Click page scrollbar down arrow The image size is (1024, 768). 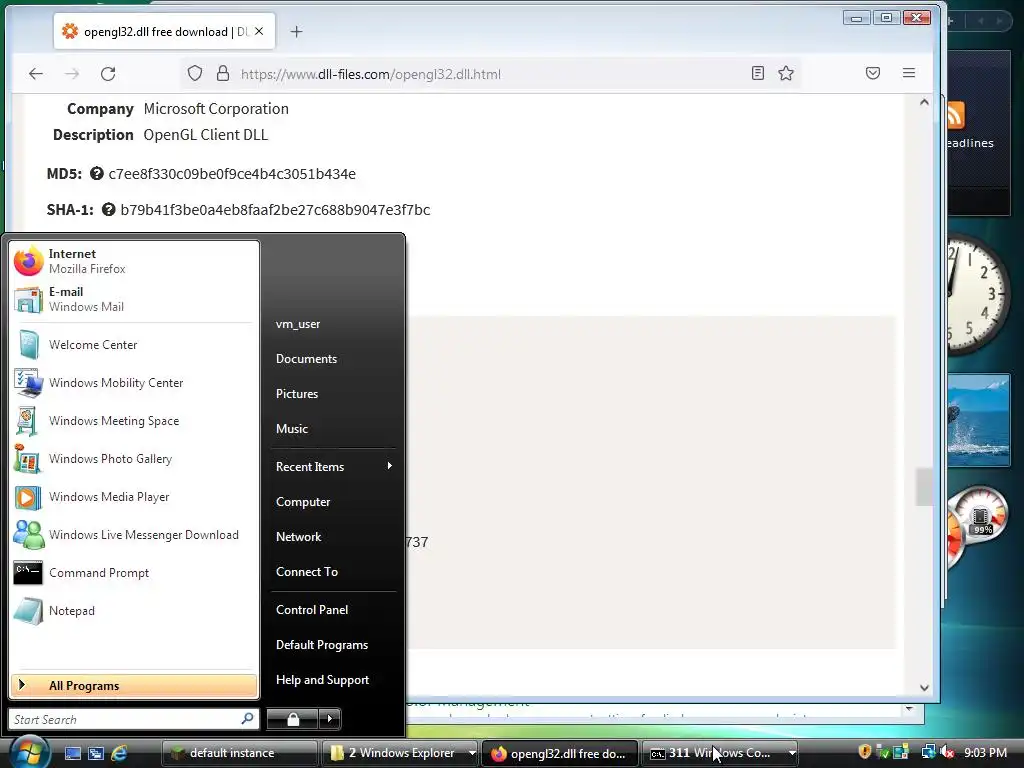(924, 687)
